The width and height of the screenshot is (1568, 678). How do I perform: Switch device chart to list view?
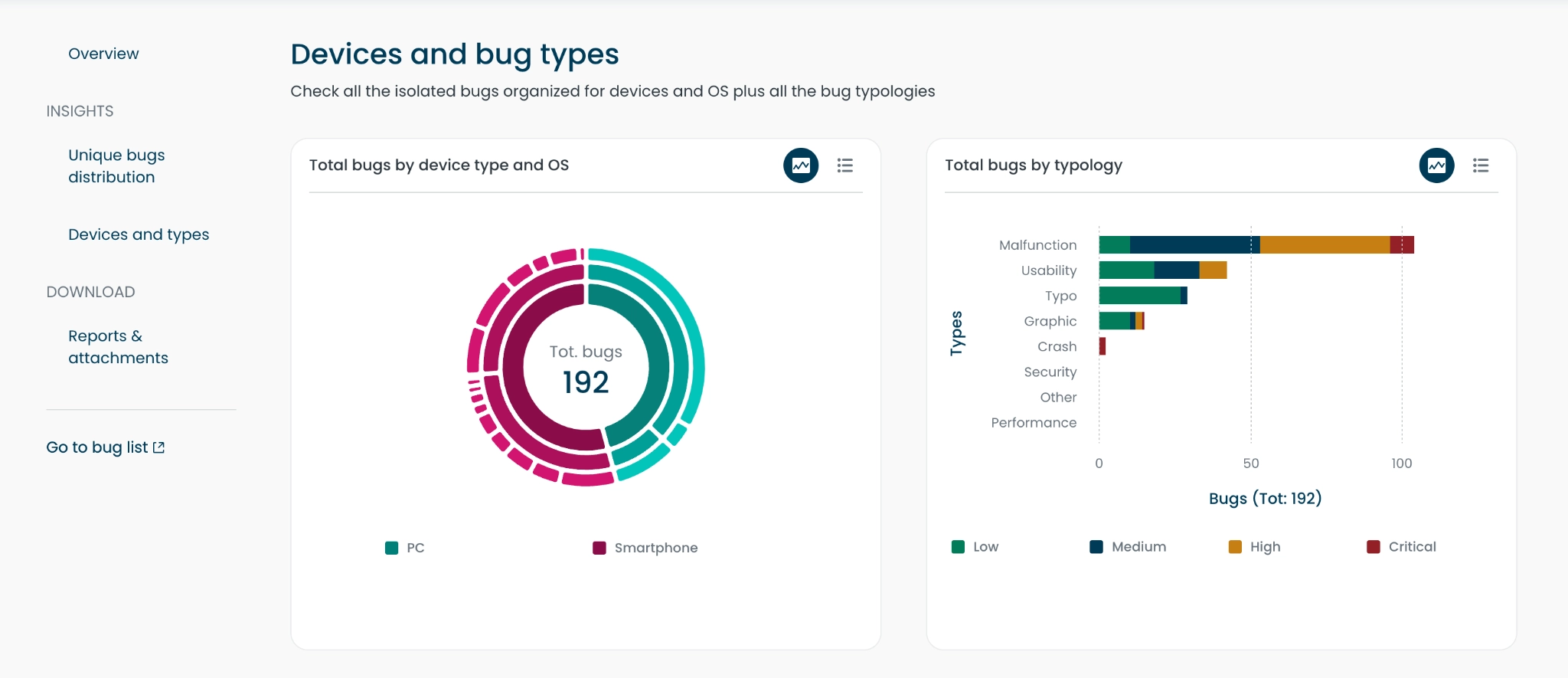pos(844,165)
